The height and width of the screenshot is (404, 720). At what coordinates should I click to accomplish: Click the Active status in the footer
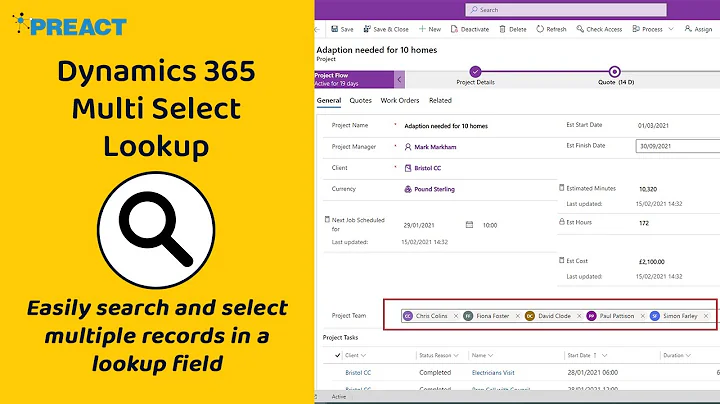(339, 397)
